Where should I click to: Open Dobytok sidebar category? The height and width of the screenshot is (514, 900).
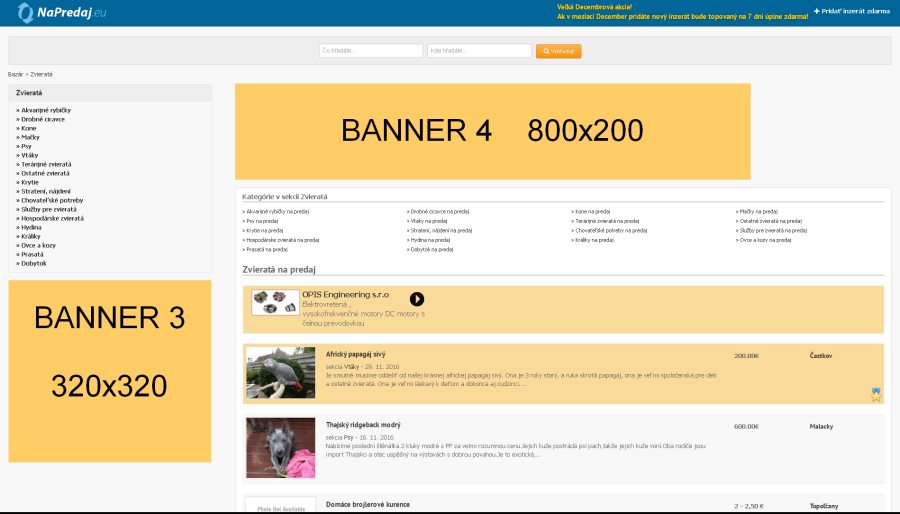tap(34, 264)
